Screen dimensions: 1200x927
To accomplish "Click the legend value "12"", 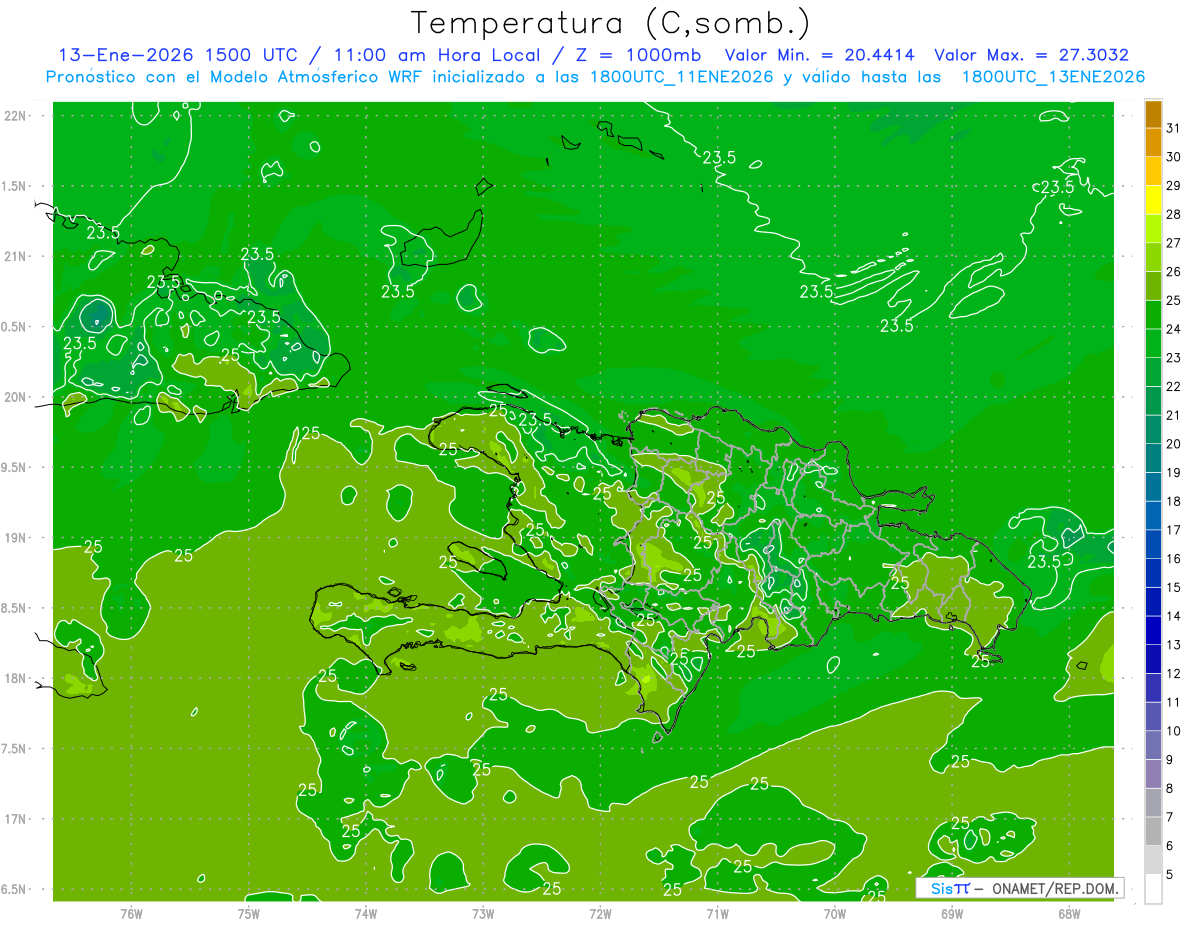I will [1174, 673].
